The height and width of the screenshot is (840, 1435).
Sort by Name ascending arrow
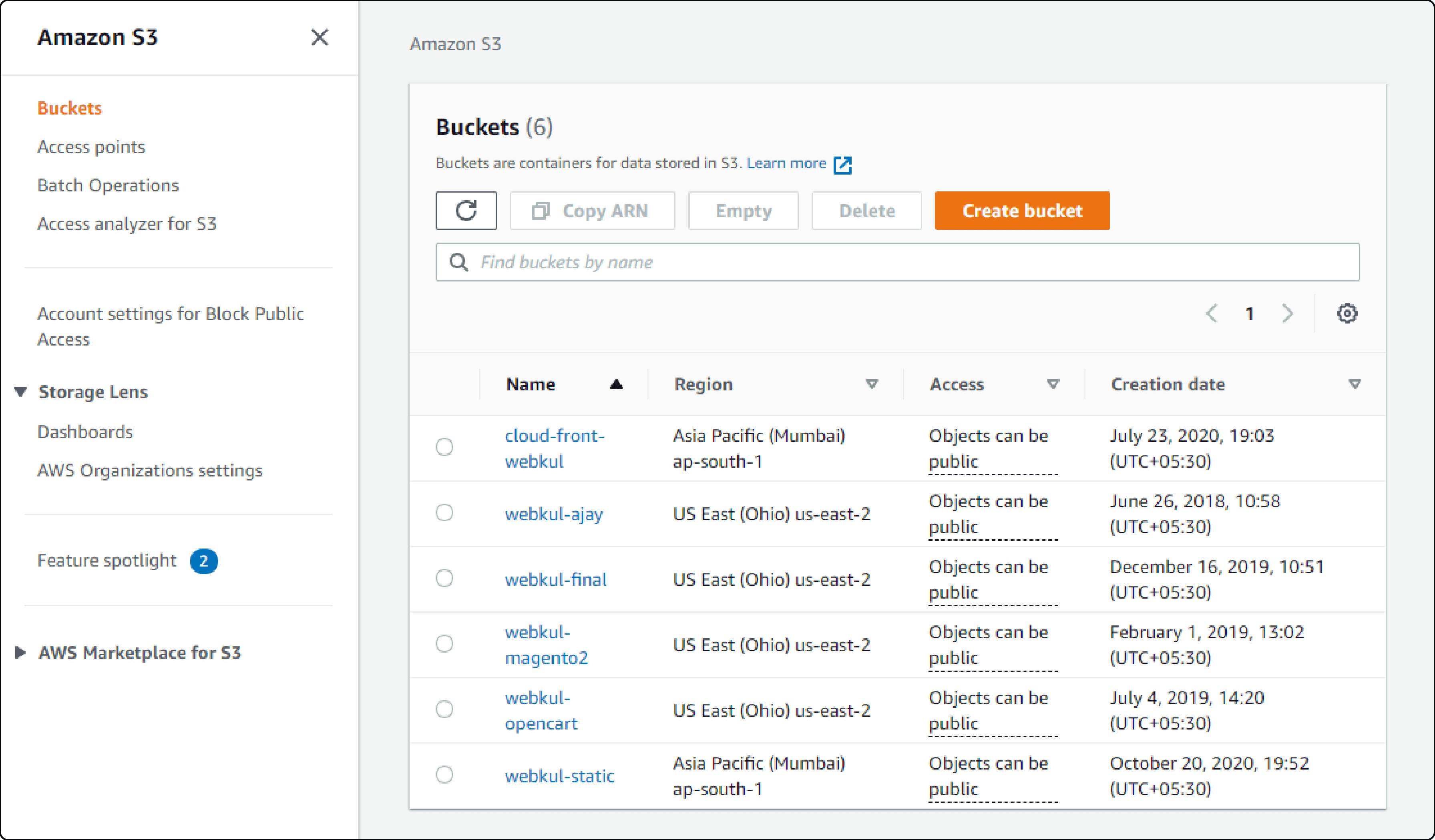[616, 384]
